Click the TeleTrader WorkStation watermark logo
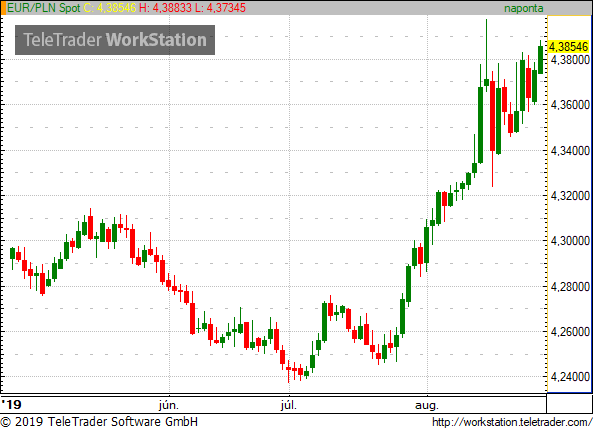593x431 pixels. coord(115,40)
